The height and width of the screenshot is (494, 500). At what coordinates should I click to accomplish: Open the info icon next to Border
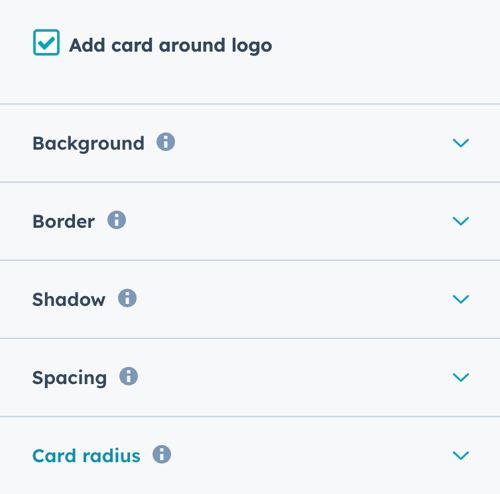(x=117, y=220)
